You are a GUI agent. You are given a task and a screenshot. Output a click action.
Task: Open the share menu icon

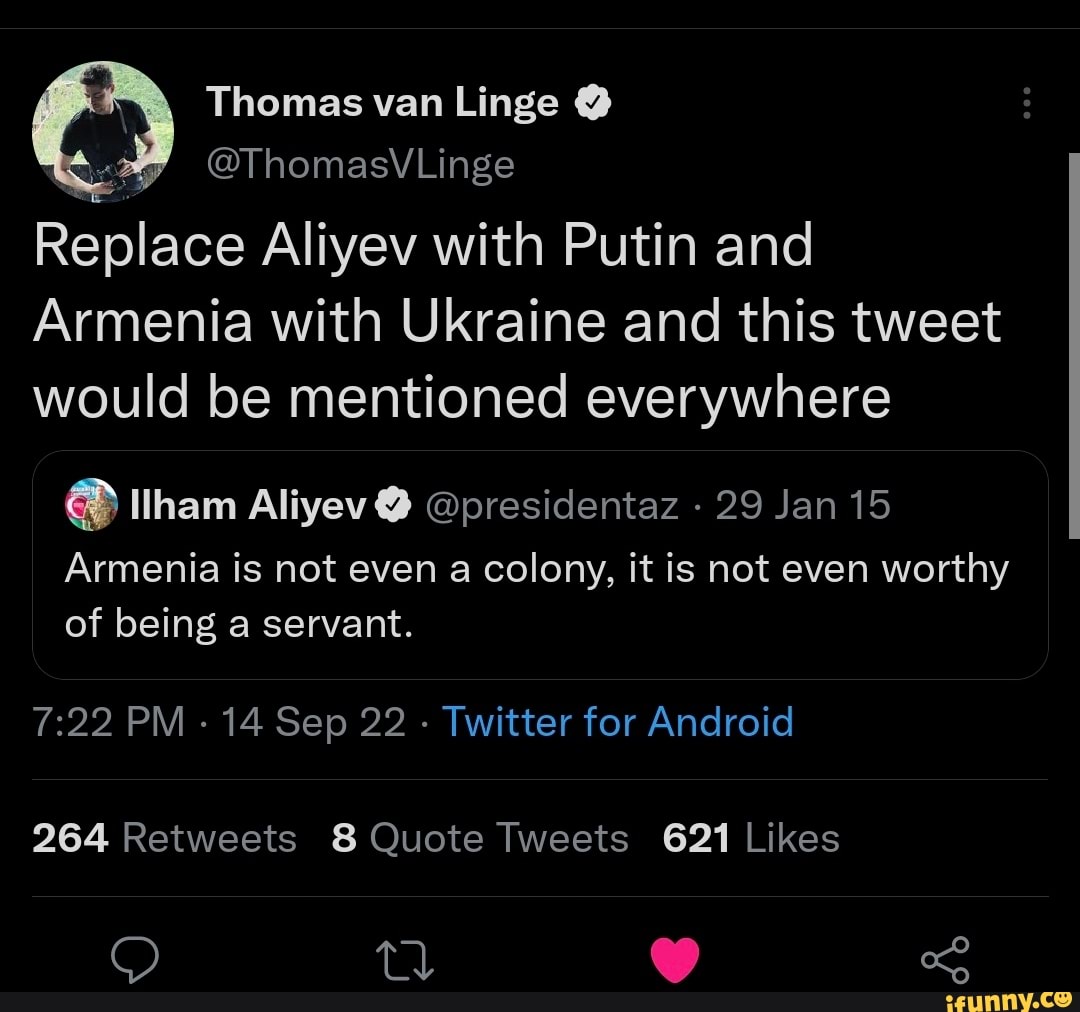(945, 957)
